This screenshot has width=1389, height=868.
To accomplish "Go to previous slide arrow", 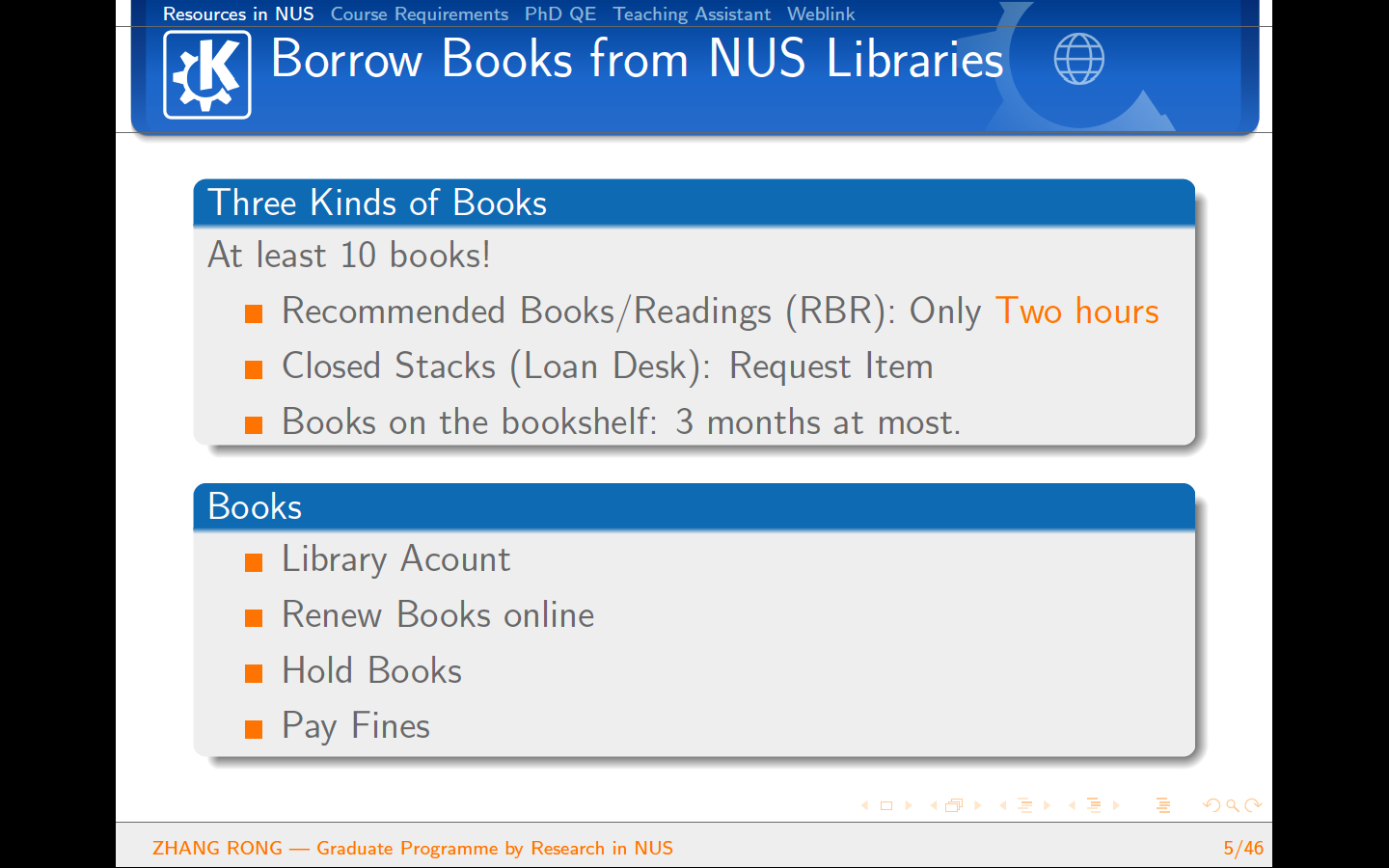I will pyautogui.click(x=864, y=805).
